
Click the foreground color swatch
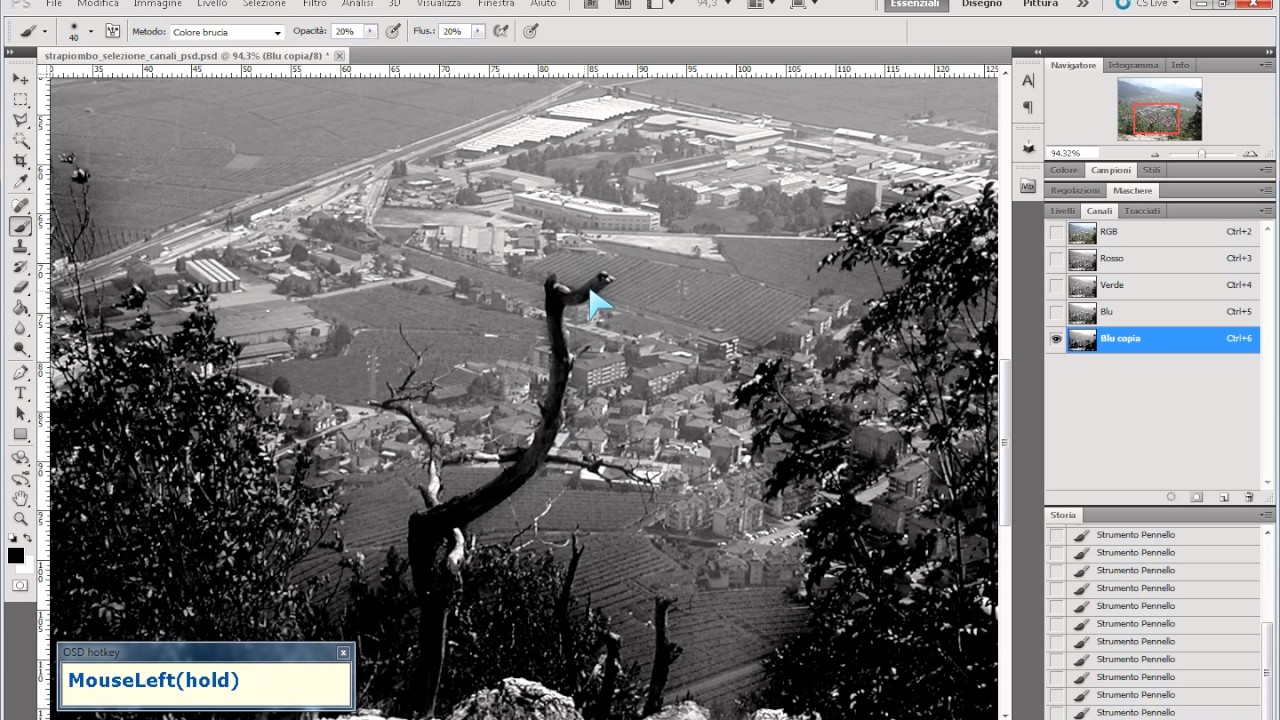(x=16, y=556)
